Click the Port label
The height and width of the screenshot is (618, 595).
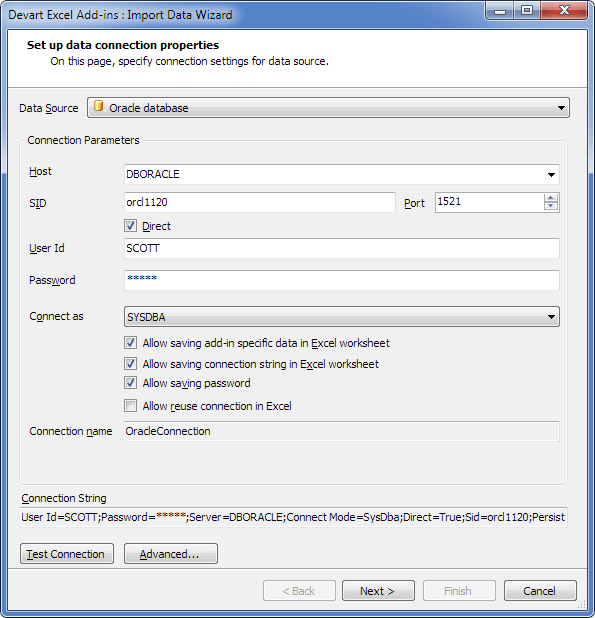click(x=414, y=203)
